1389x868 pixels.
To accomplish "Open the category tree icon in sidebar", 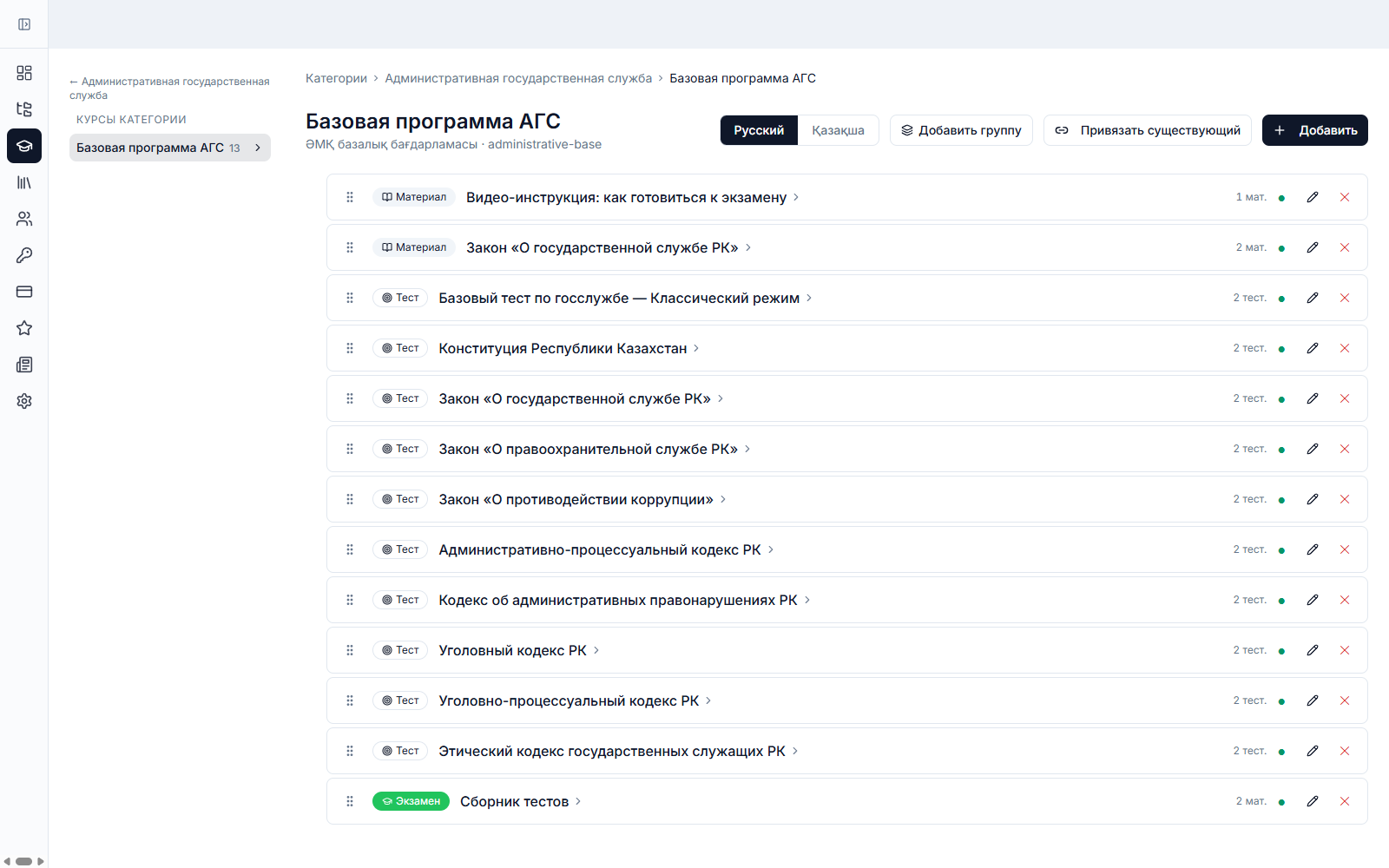I will [24, 109].
